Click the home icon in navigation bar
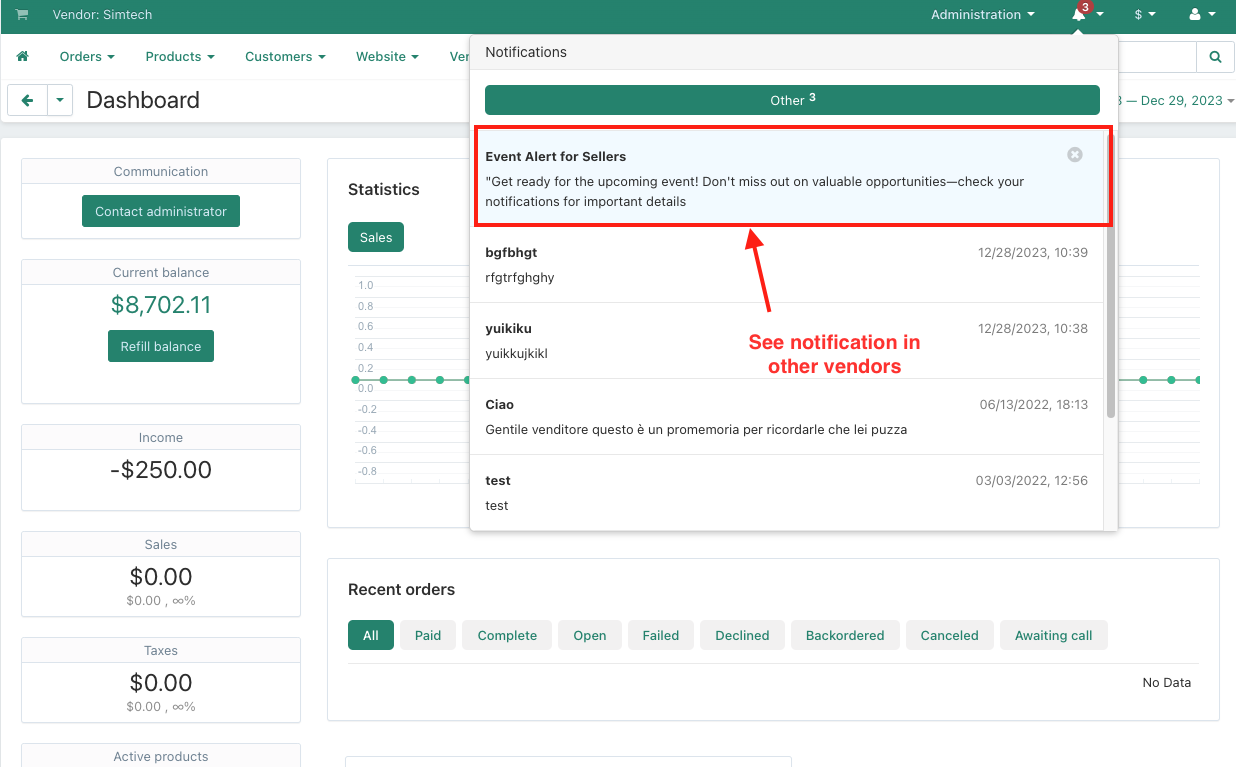 [23, 57]
